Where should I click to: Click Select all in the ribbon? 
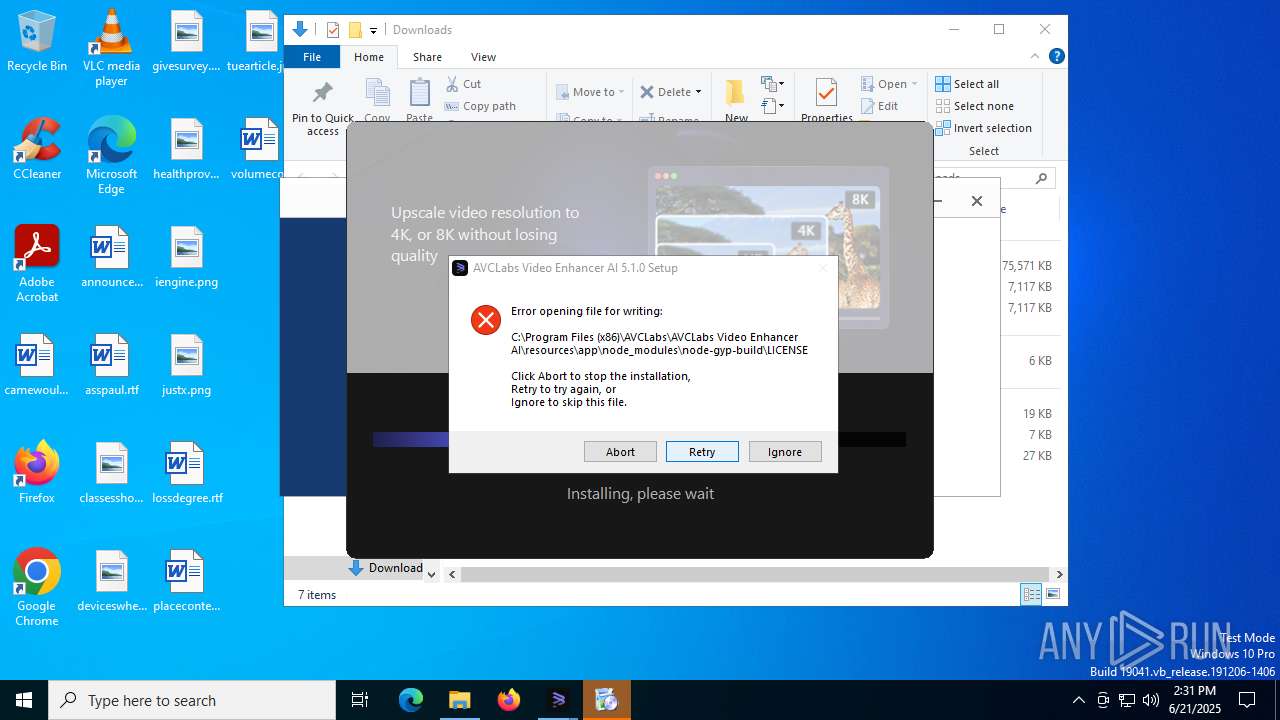pyautogui.click(x=967, y=84)
